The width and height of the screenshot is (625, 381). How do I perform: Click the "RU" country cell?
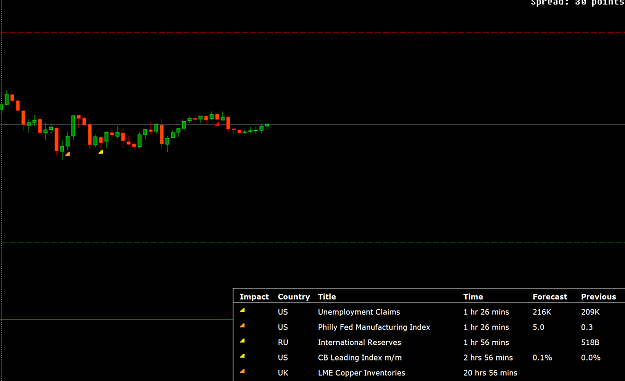[x=283, y=342]
